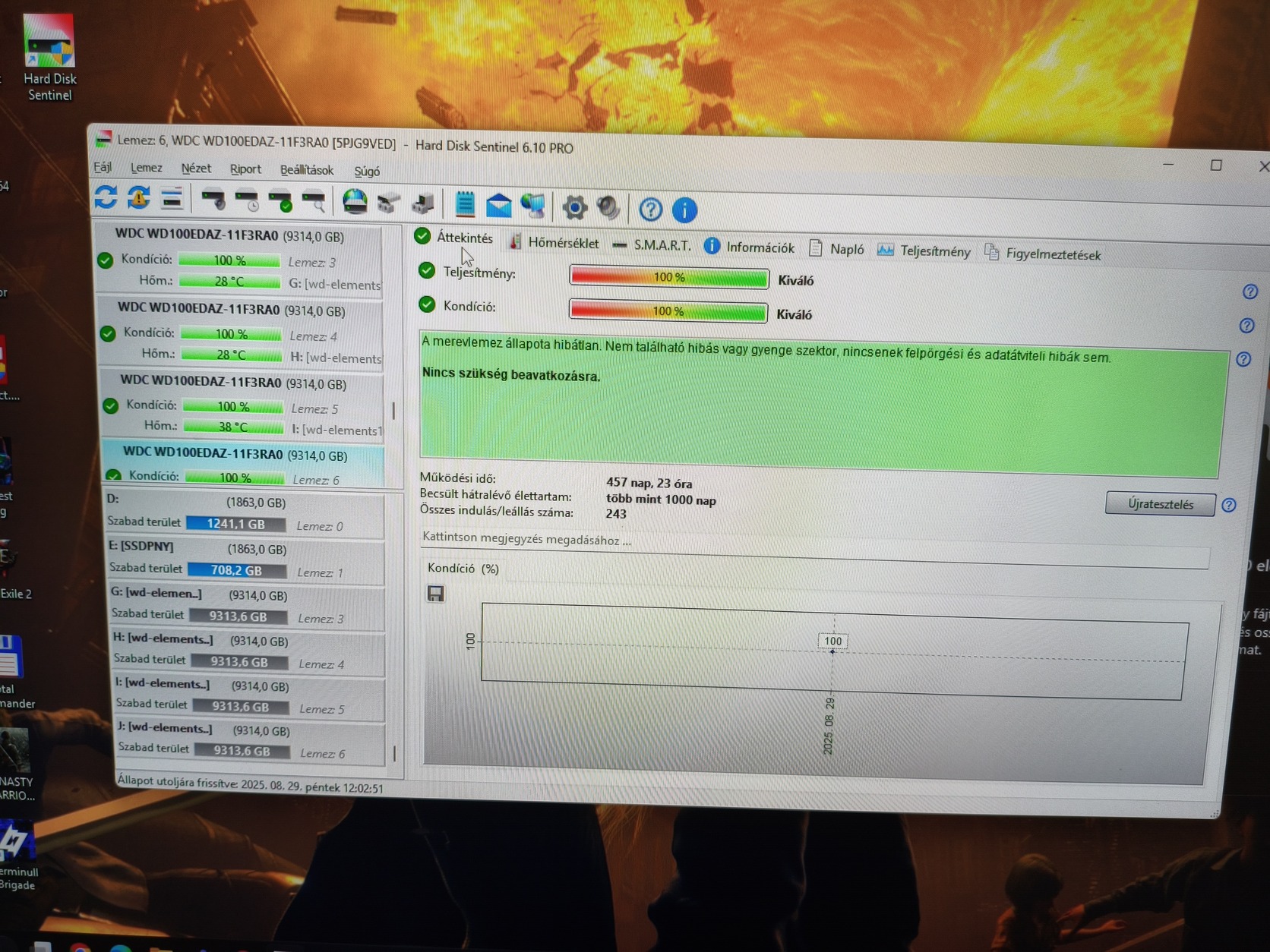
Task: Click the blue info toolbar icon
Action: (684, 210)
